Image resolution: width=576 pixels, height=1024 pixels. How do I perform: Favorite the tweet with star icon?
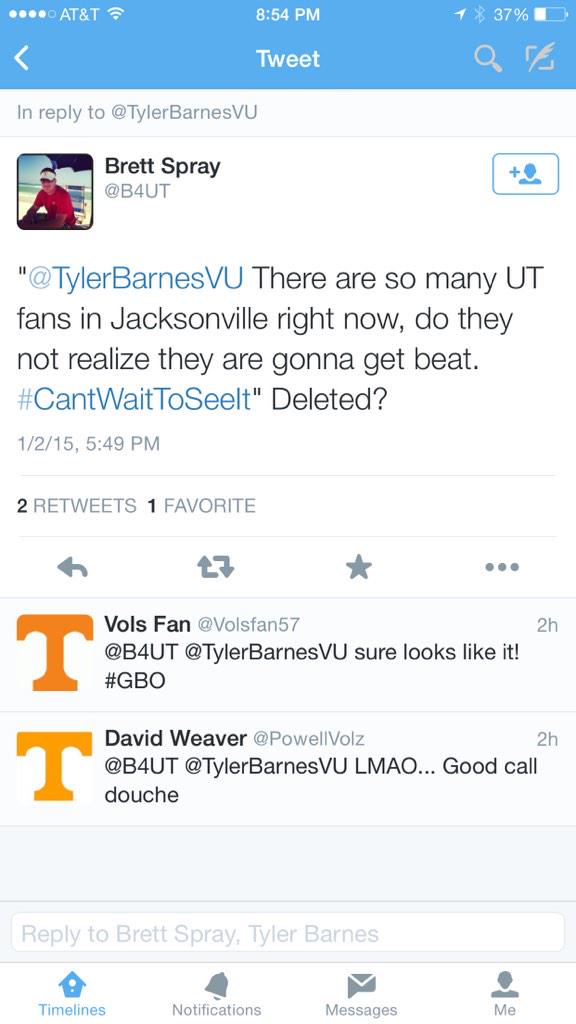[359, 568]
